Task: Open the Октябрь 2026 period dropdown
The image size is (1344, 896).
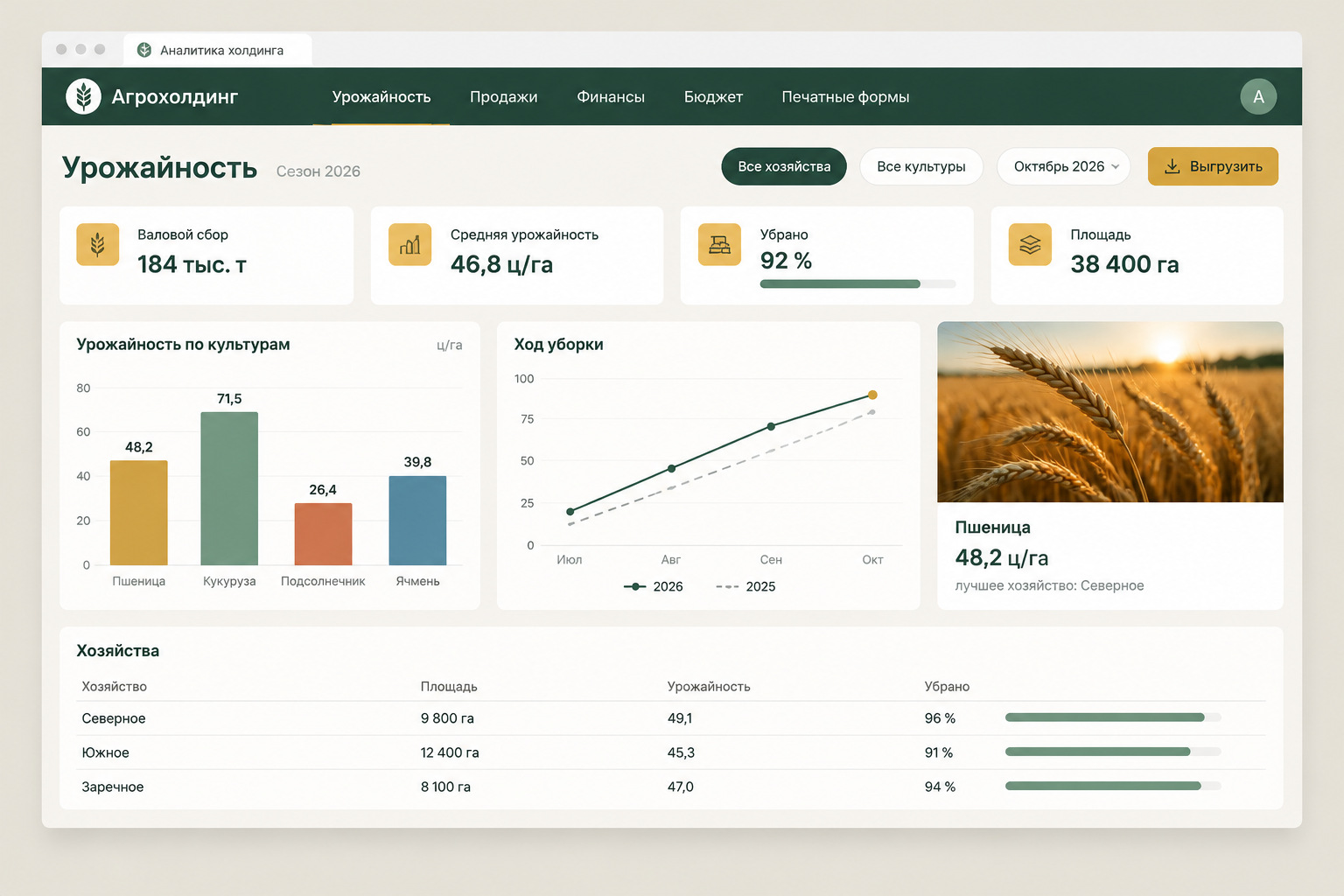Action: [x=1064, y=166]
